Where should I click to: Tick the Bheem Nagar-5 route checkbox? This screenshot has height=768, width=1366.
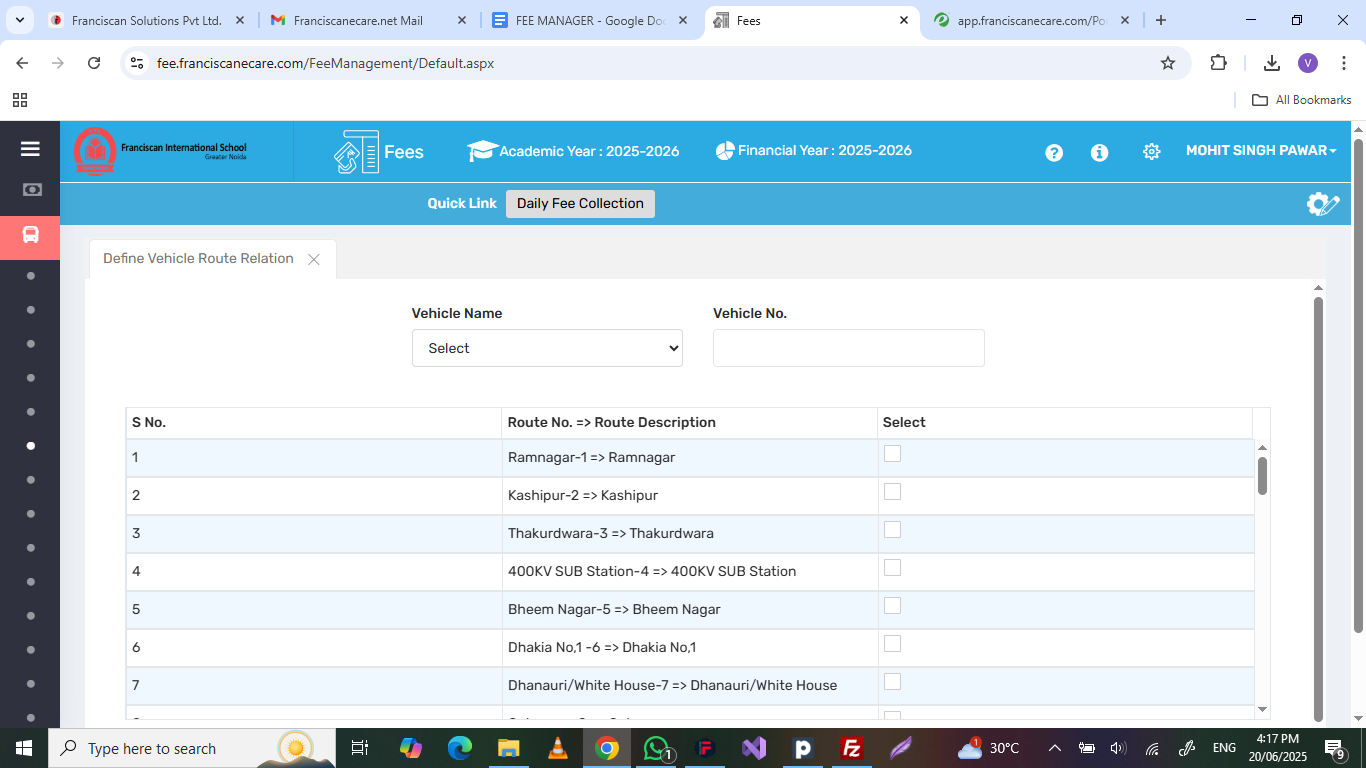point(892,606)
